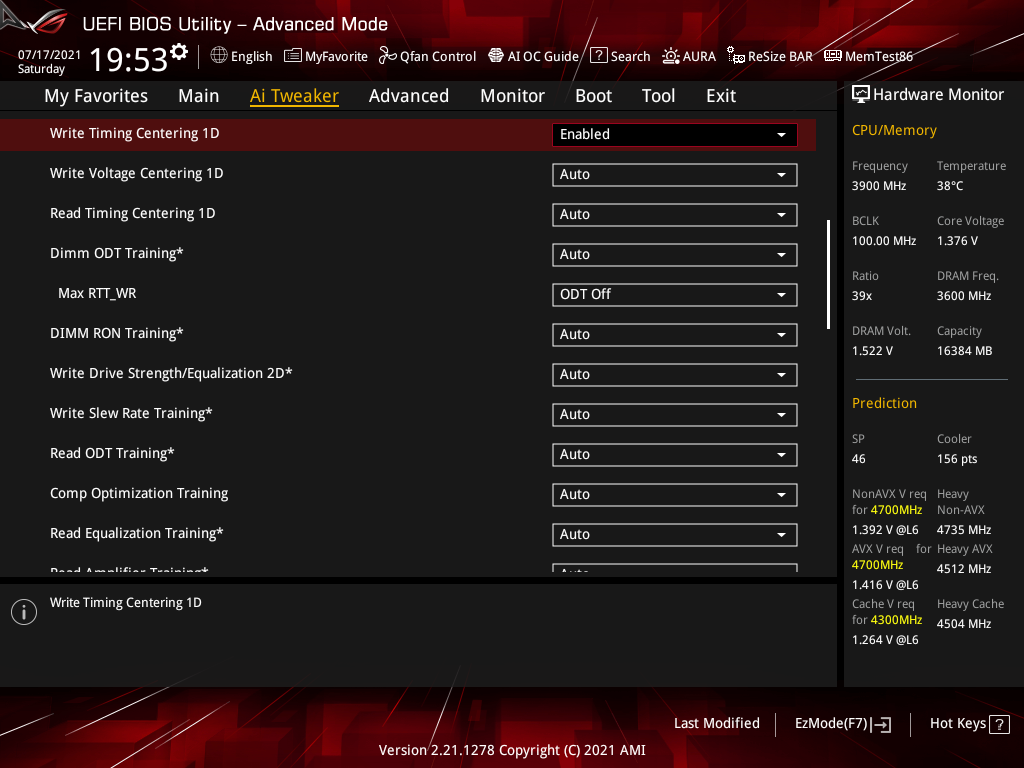Select the Read Timing Centering 1D label

coord(133,213)
